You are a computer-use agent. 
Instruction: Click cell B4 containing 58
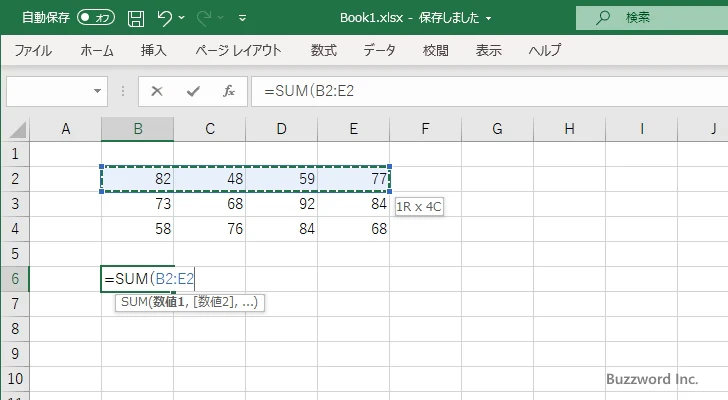pyautogui.click(x=138, y=229)
